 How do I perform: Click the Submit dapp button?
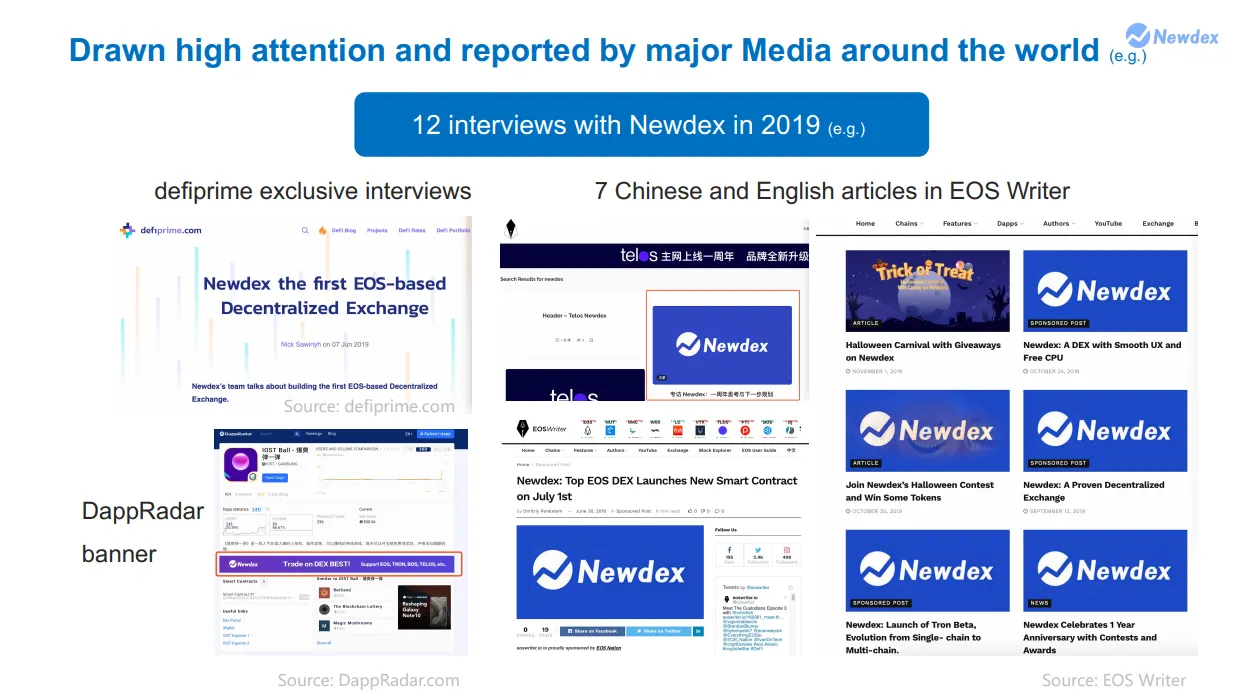click(436, 434)
